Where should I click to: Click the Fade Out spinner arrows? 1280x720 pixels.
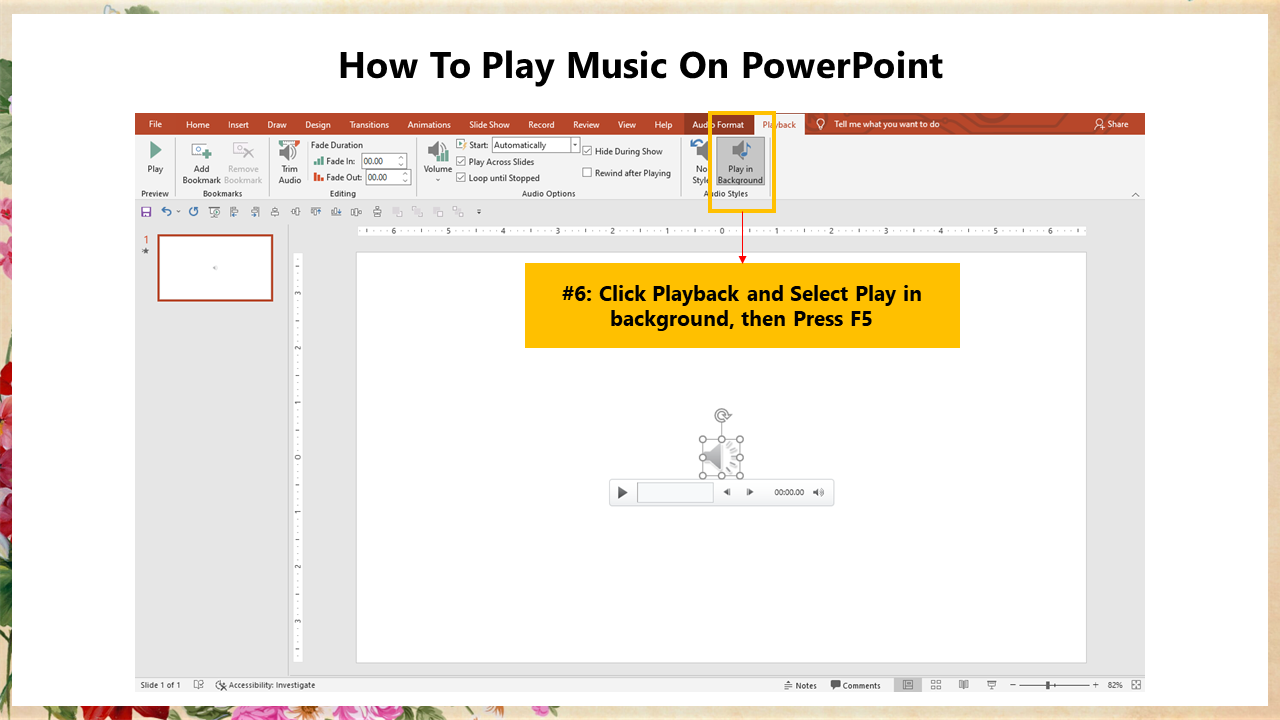(406, 178)
